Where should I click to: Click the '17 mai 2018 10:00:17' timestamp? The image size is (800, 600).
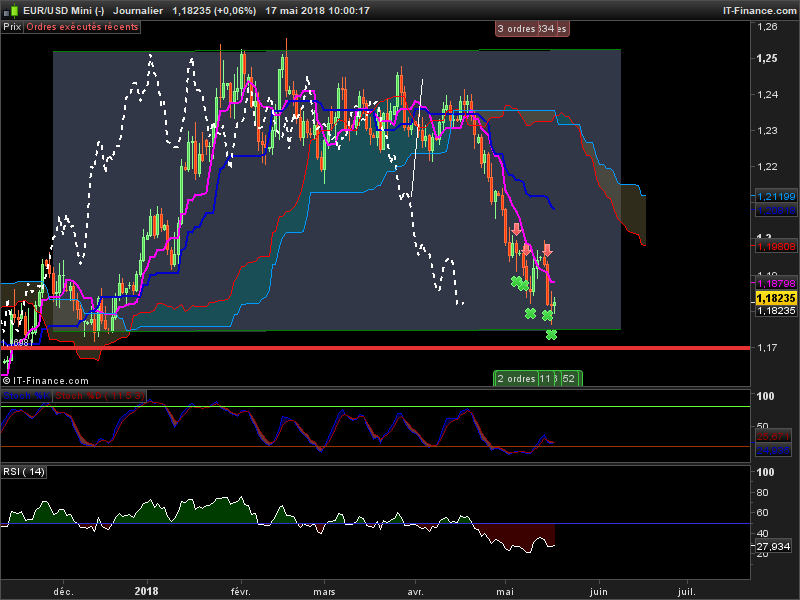coord(317,10)
